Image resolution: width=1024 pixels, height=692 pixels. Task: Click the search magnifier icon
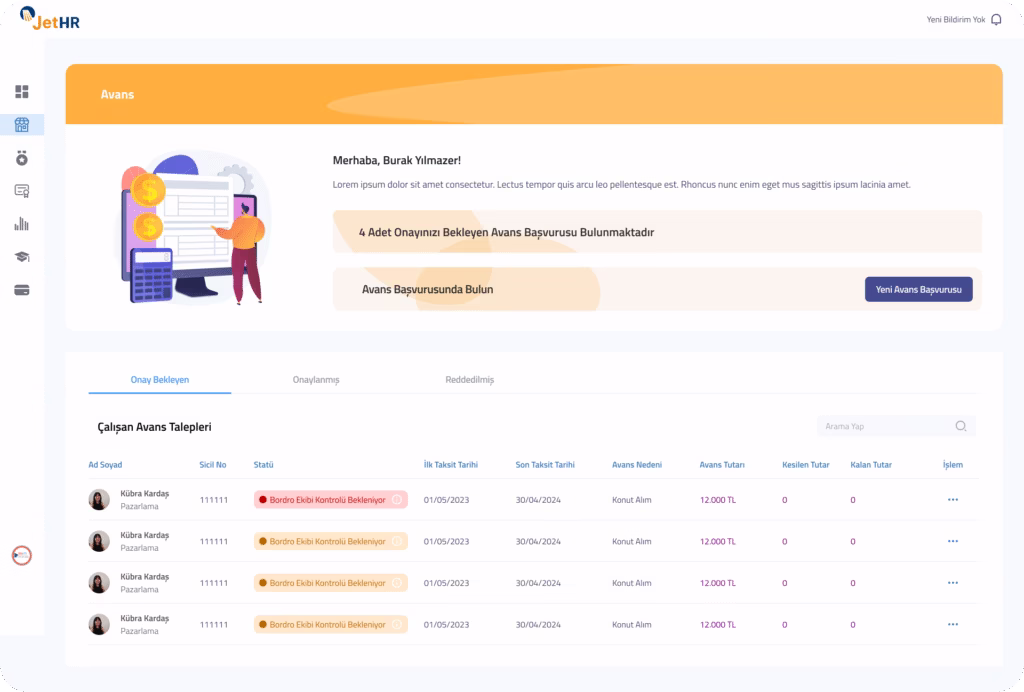961,426
